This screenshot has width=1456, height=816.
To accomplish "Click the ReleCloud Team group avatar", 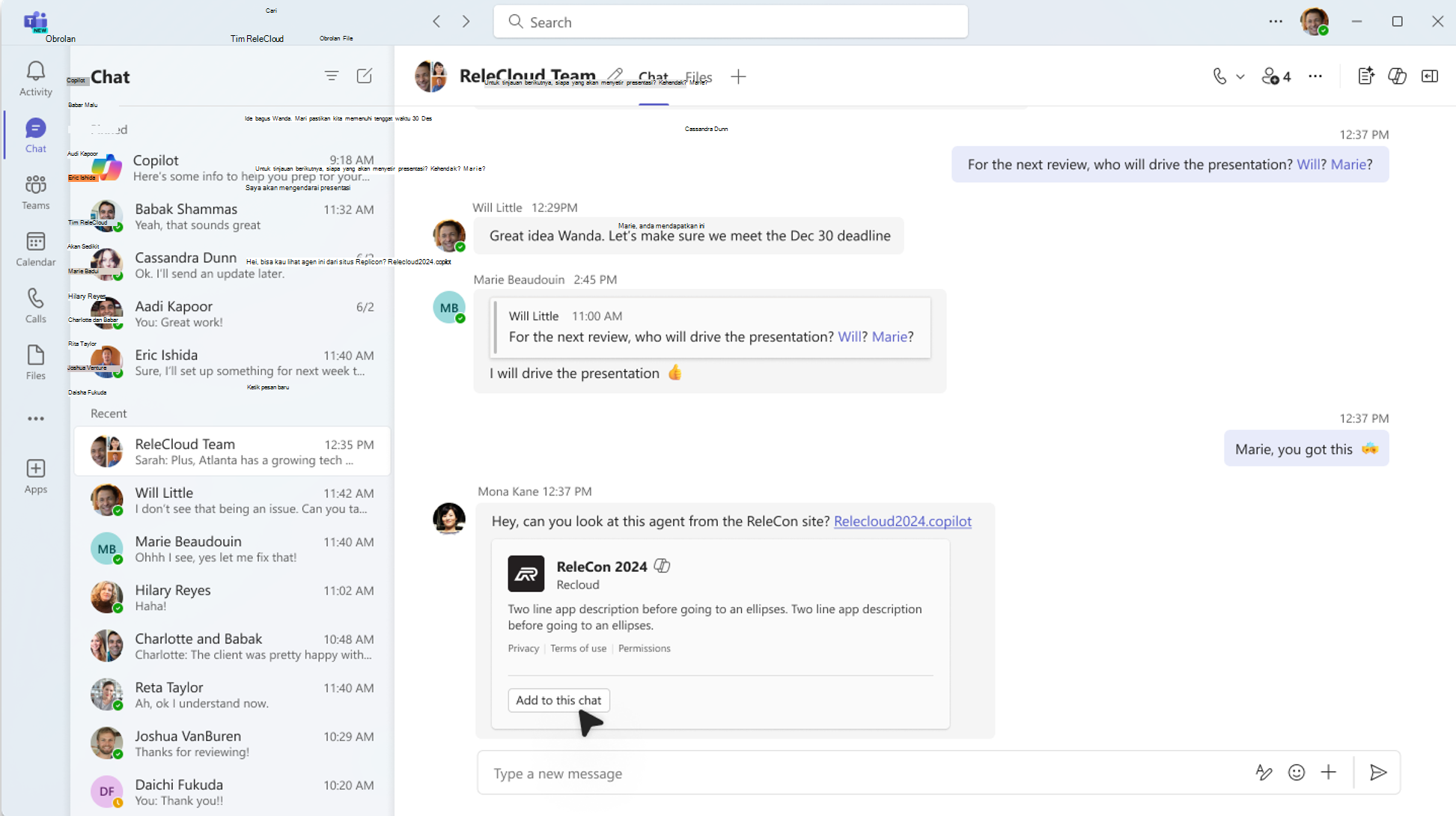I will [x=431, y=76].
